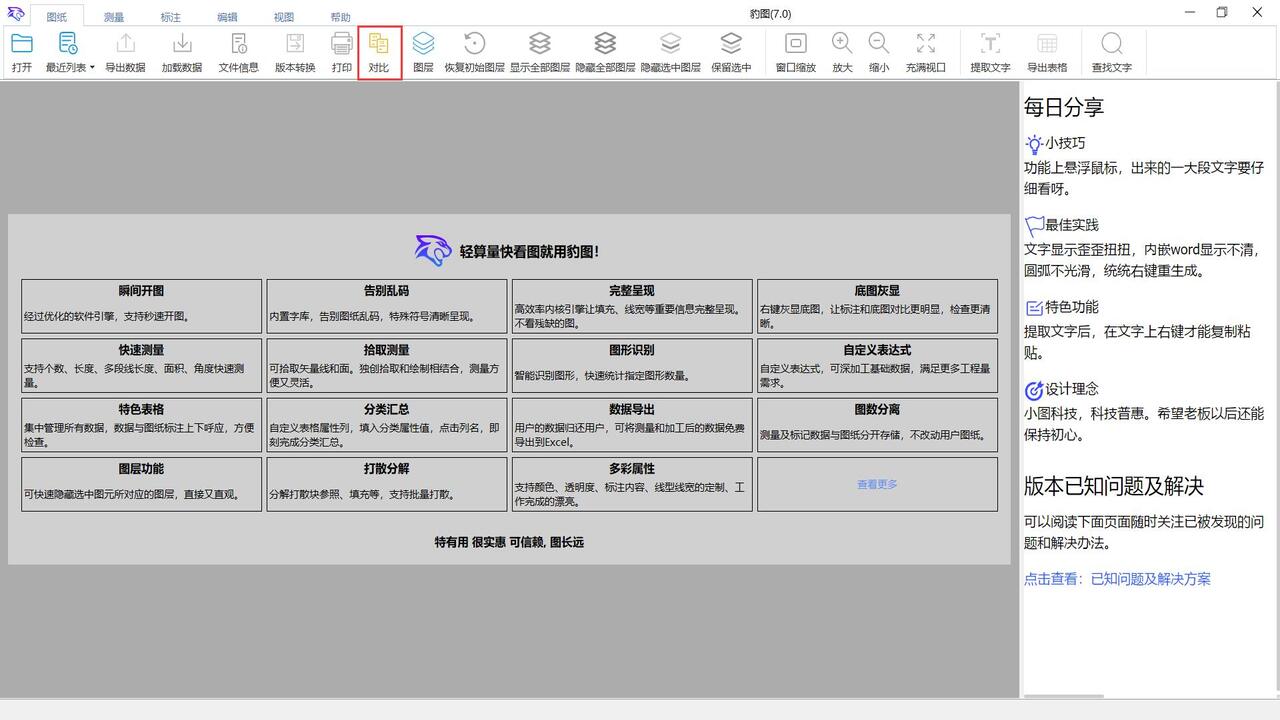This screenshot has height=720, width=1280.
Task: Click the 图层功能 feature card
Action: pos(141,484)
